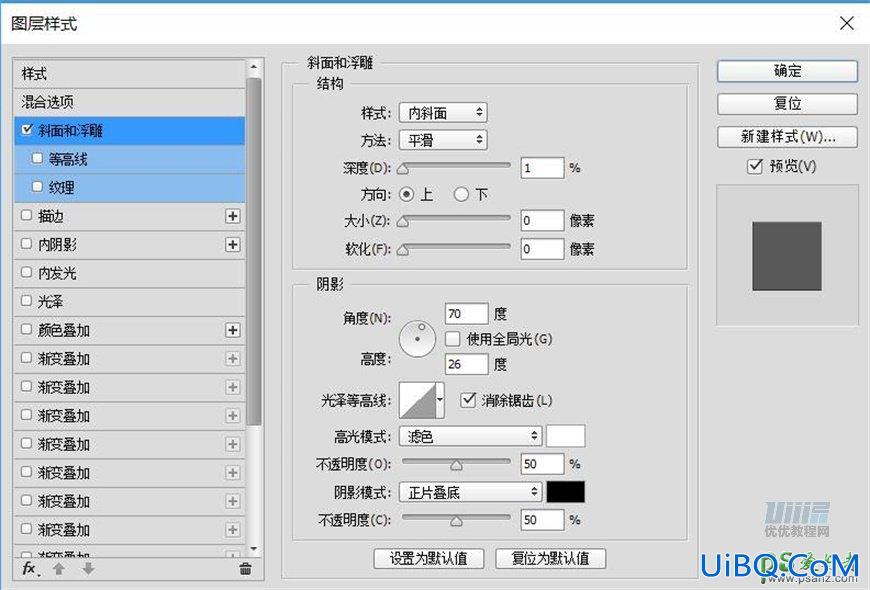Enable the 内发光 checkbox
870x590 pixels.
26,272
